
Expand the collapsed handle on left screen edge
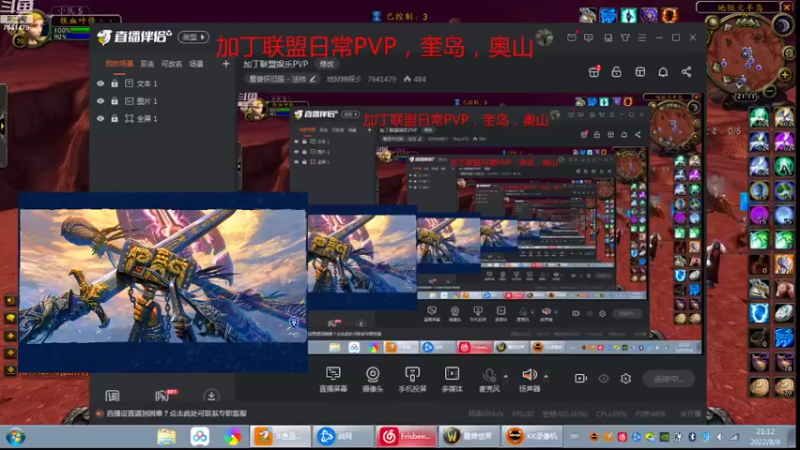(x=3, y=126)
